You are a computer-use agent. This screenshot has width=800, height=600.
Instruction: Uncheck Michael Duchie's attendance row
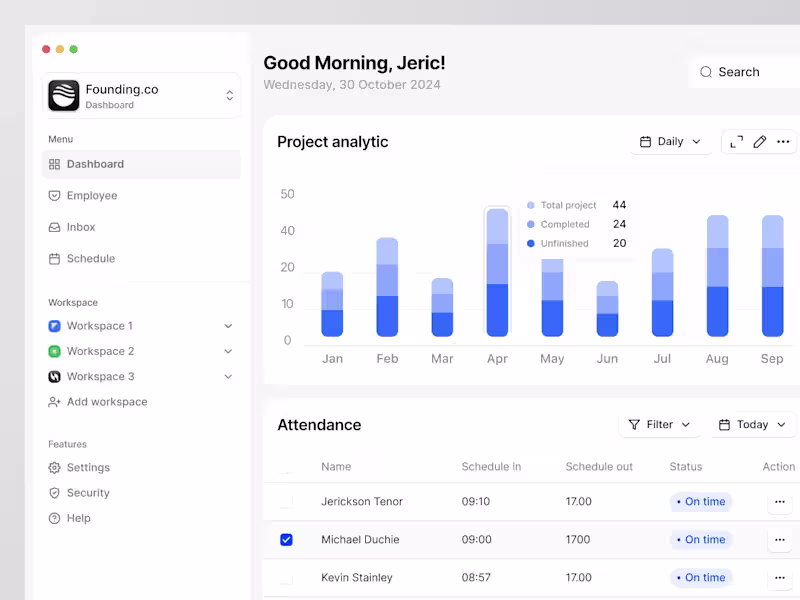coord(287,539)
